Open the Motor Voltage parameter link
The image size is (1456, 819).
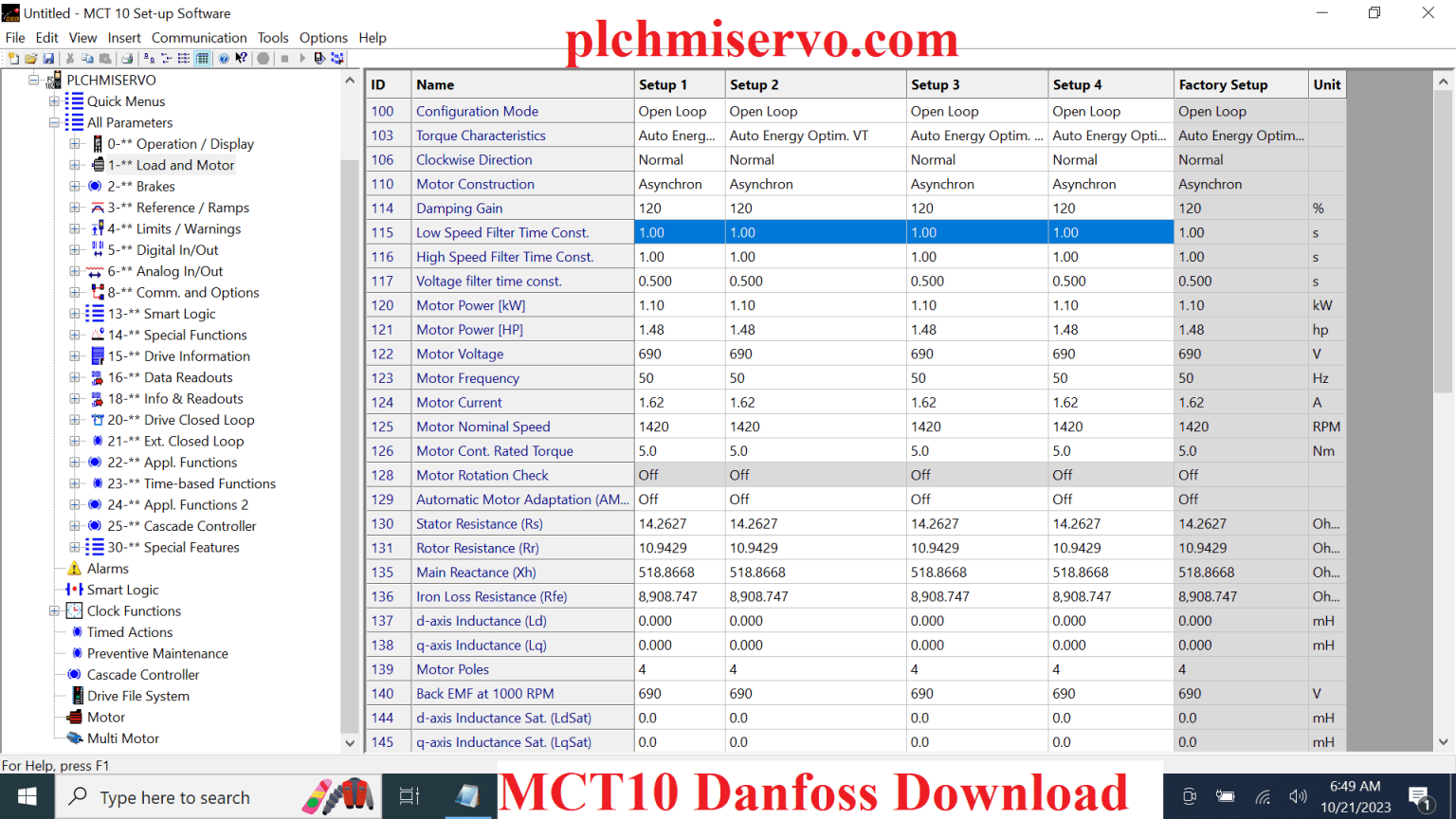click(x=461, y=353)
